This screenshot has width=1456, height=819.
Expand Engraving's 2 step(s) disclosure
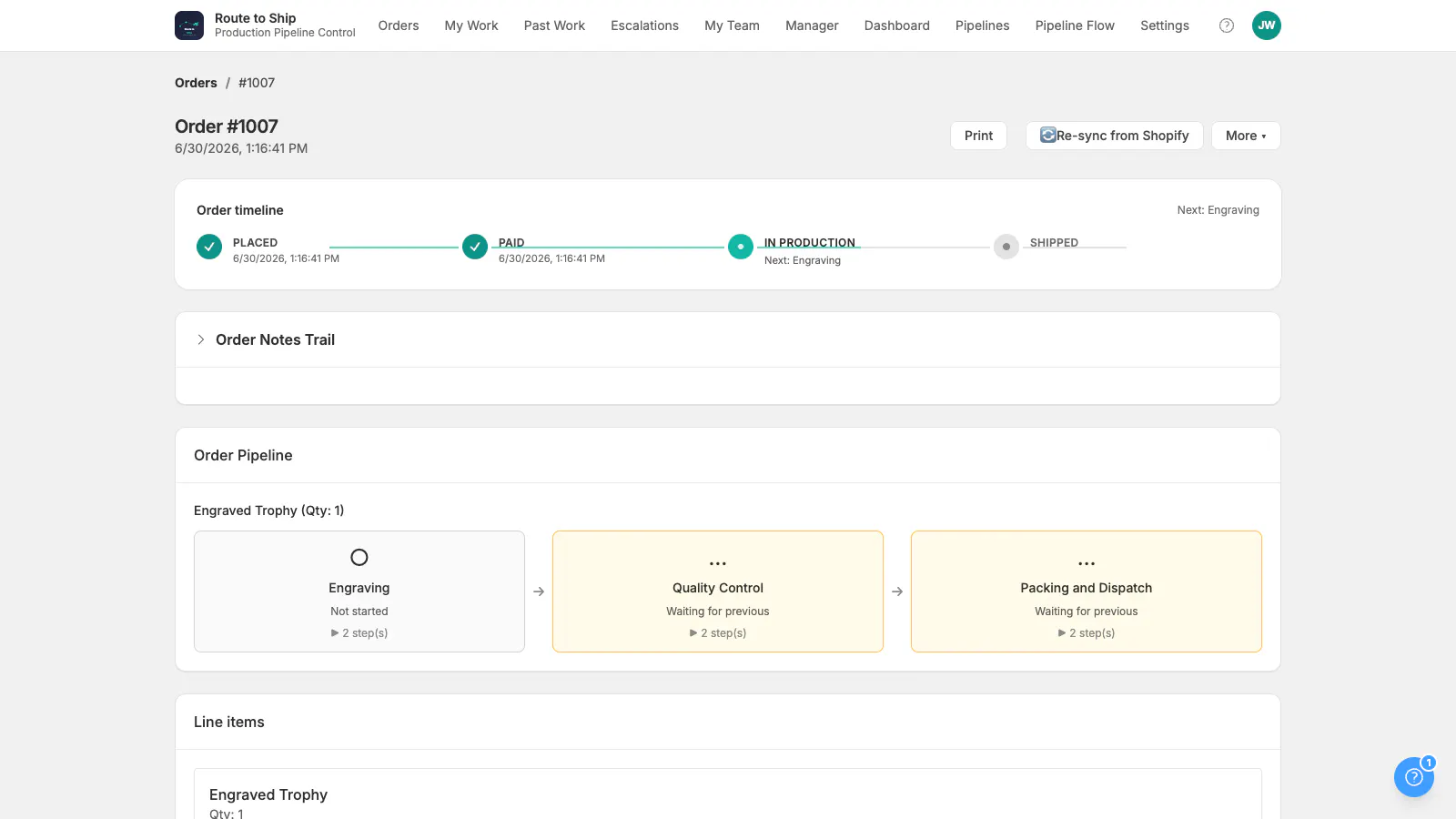[x=359, y=632]
